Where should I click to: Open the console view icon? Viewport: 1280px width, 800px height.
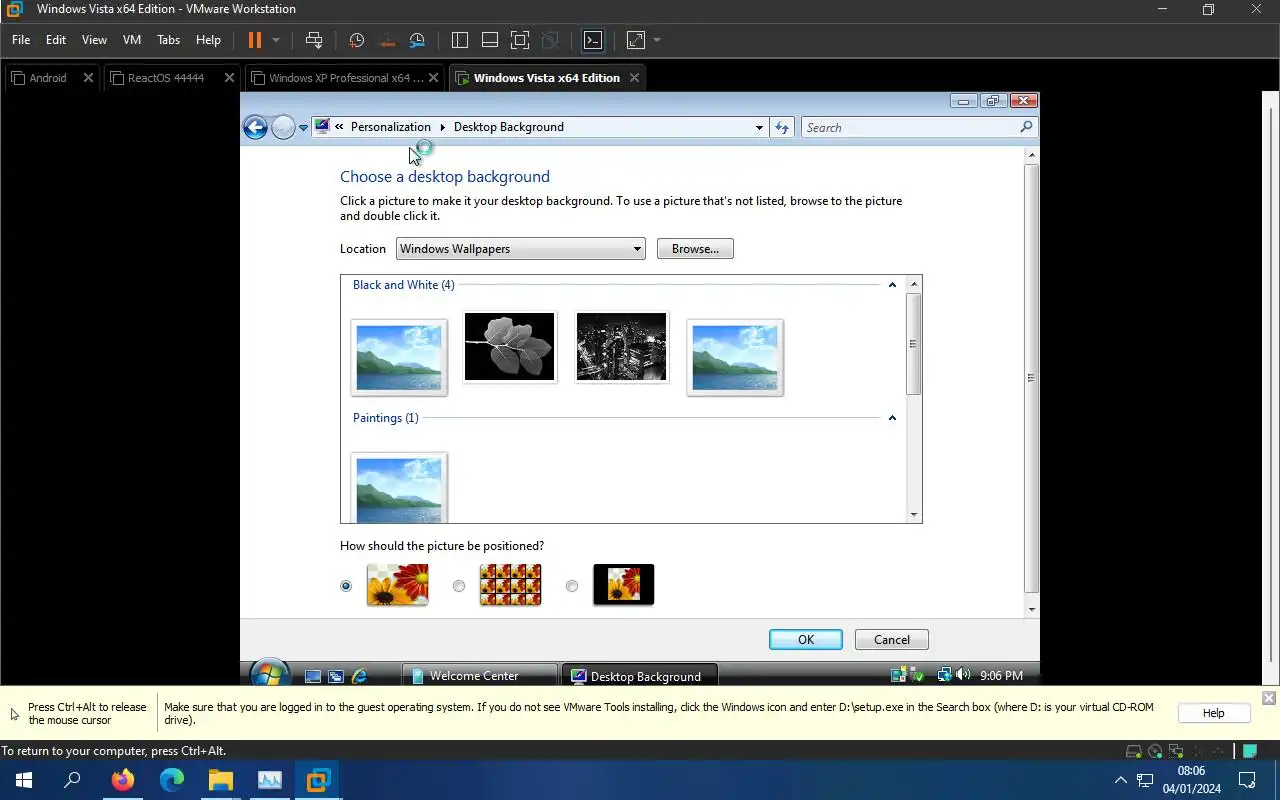593,40
